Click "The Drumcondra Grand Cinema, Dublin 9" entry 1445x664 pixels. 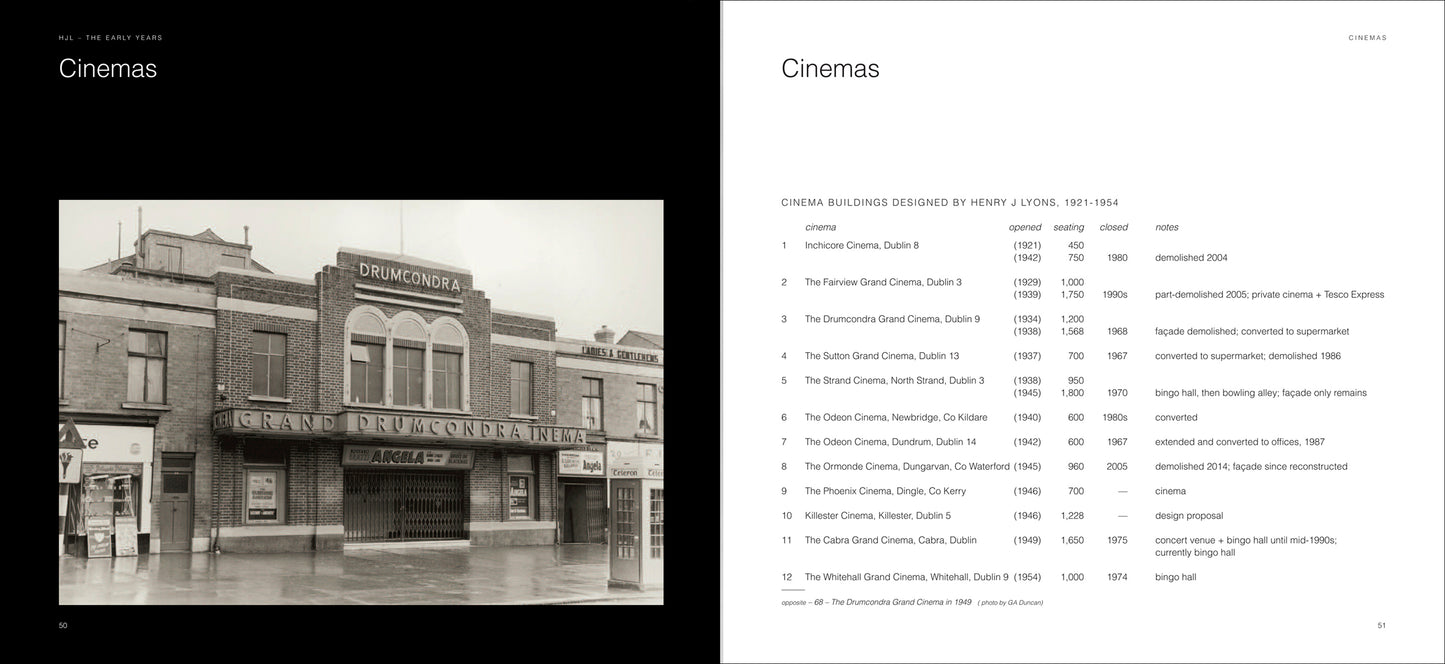pyautogui.click(x=892, y=319)
